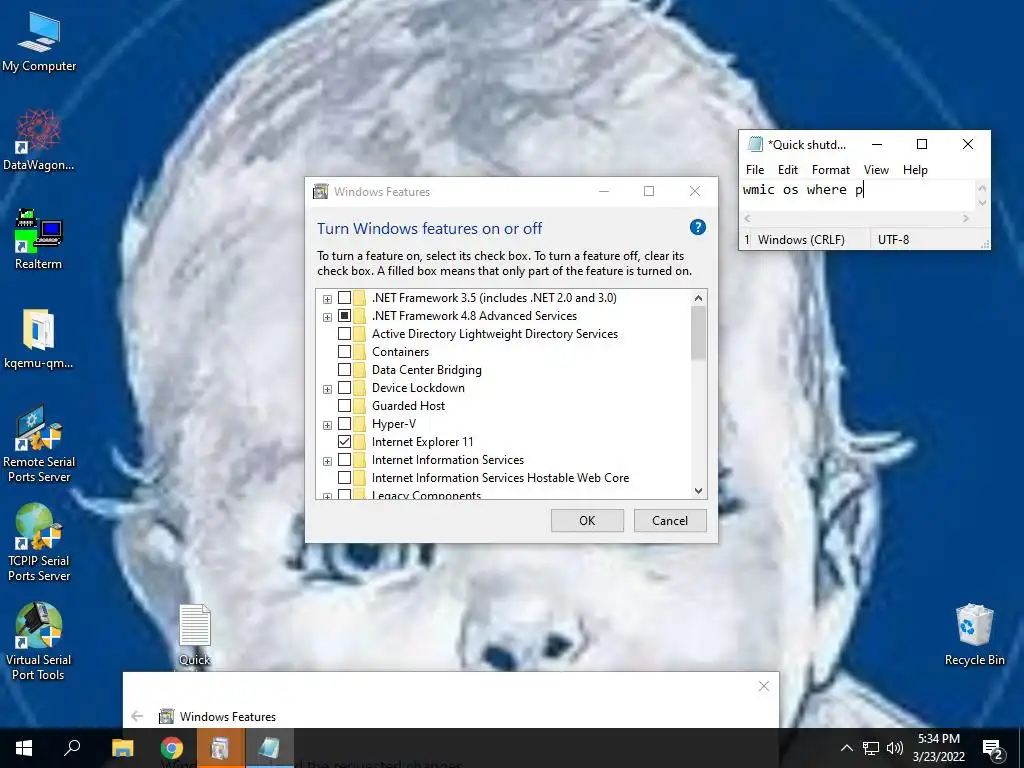
Task: Select the Containers feature label
Action: pos(400,351)
